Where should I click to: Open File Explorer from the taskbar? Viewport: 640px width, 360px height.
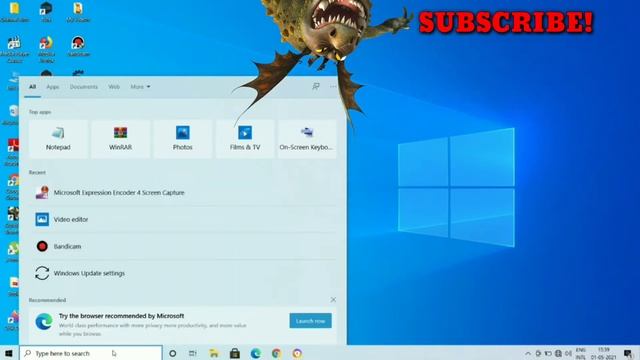click(214, 353)
